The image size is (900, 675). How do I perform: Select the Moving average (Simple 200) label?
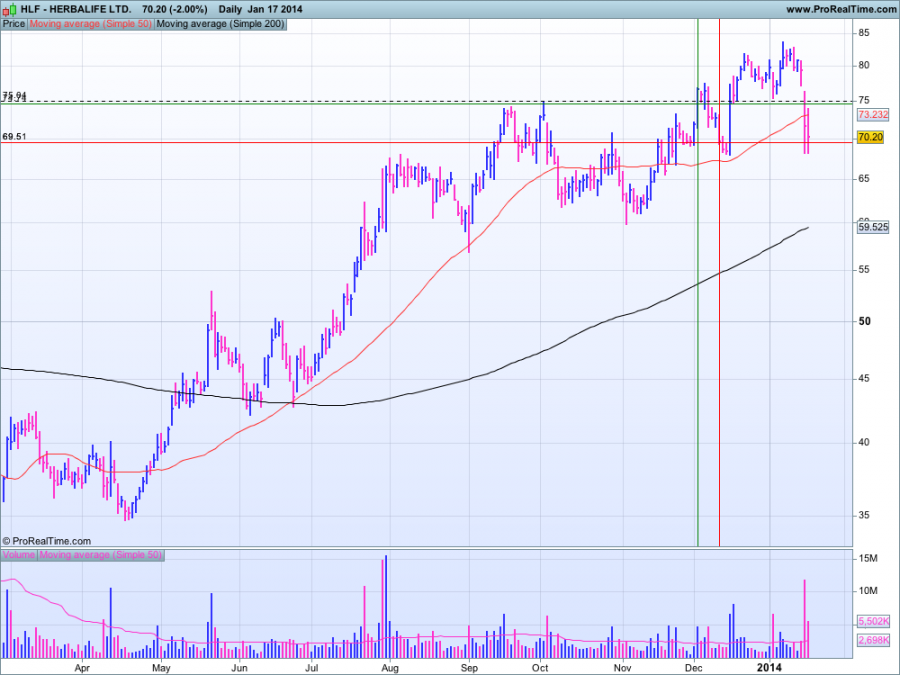pos(220,24)
